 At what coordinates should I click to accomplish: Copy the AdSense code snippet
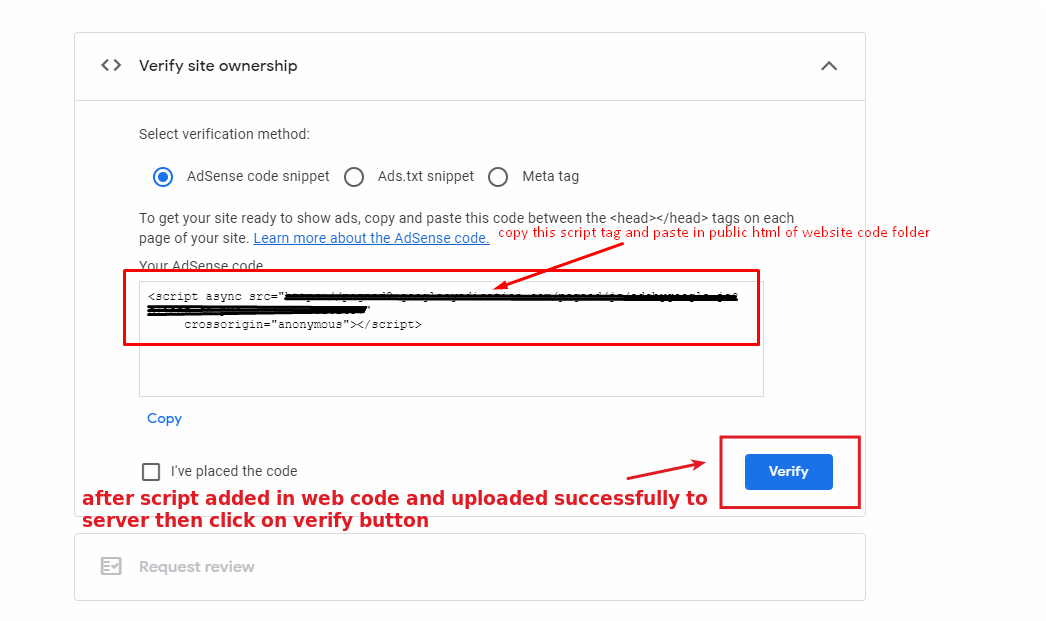tap(164, 418)
